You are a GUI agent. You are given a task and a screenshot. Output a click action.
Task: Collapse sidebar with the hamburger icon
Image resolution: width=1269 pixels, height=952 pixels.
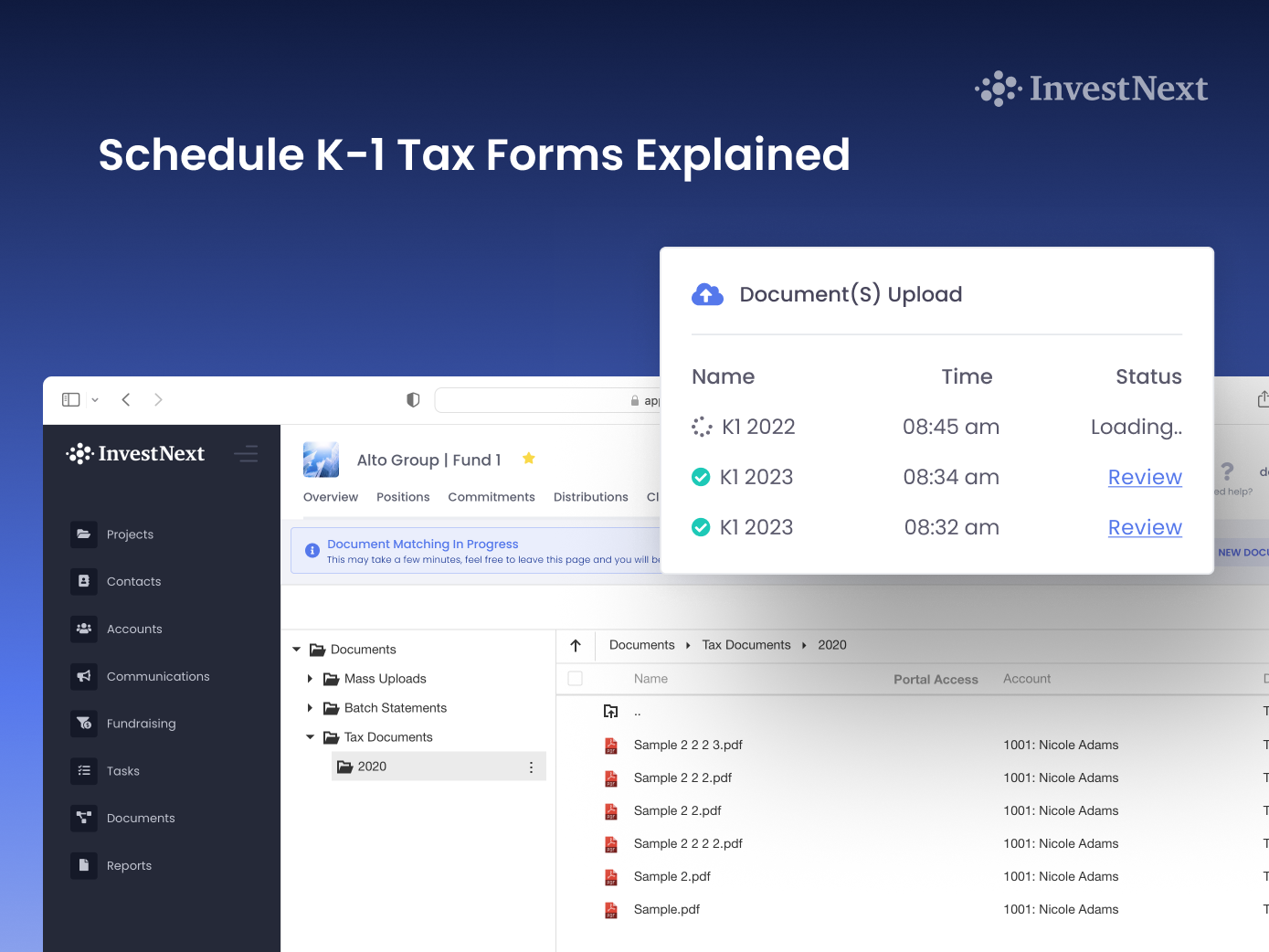(246, 453)
